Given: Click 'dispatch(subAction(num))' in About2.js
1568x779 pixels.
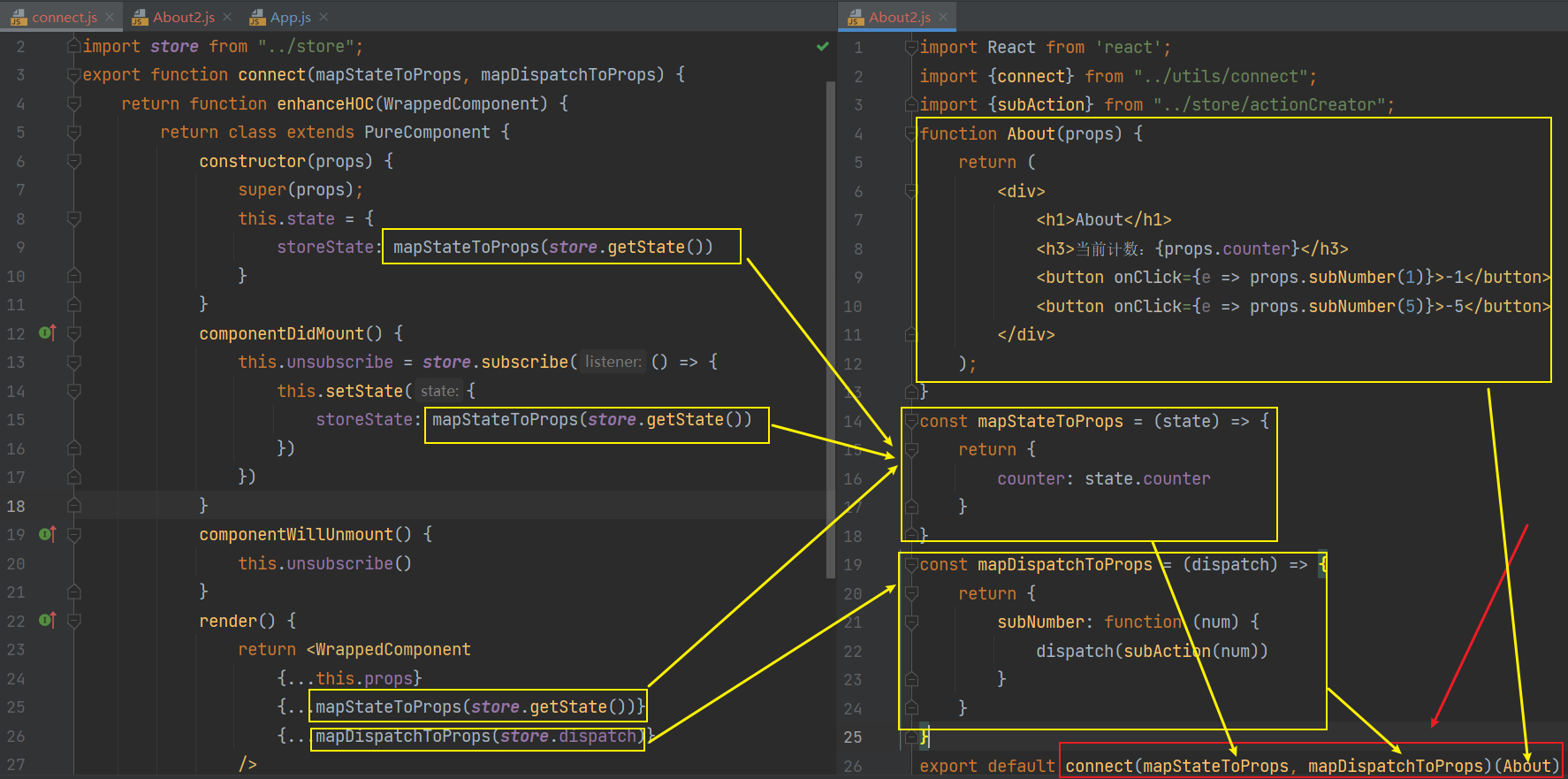Looking at the screenshot, I should (x=1153, y=651).
